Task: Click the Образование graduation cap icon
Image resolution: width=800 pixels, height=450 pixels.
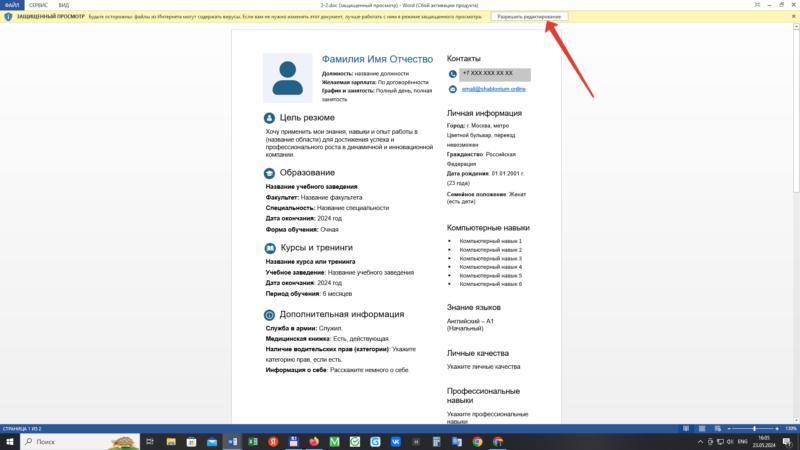Action: [269, 173]
